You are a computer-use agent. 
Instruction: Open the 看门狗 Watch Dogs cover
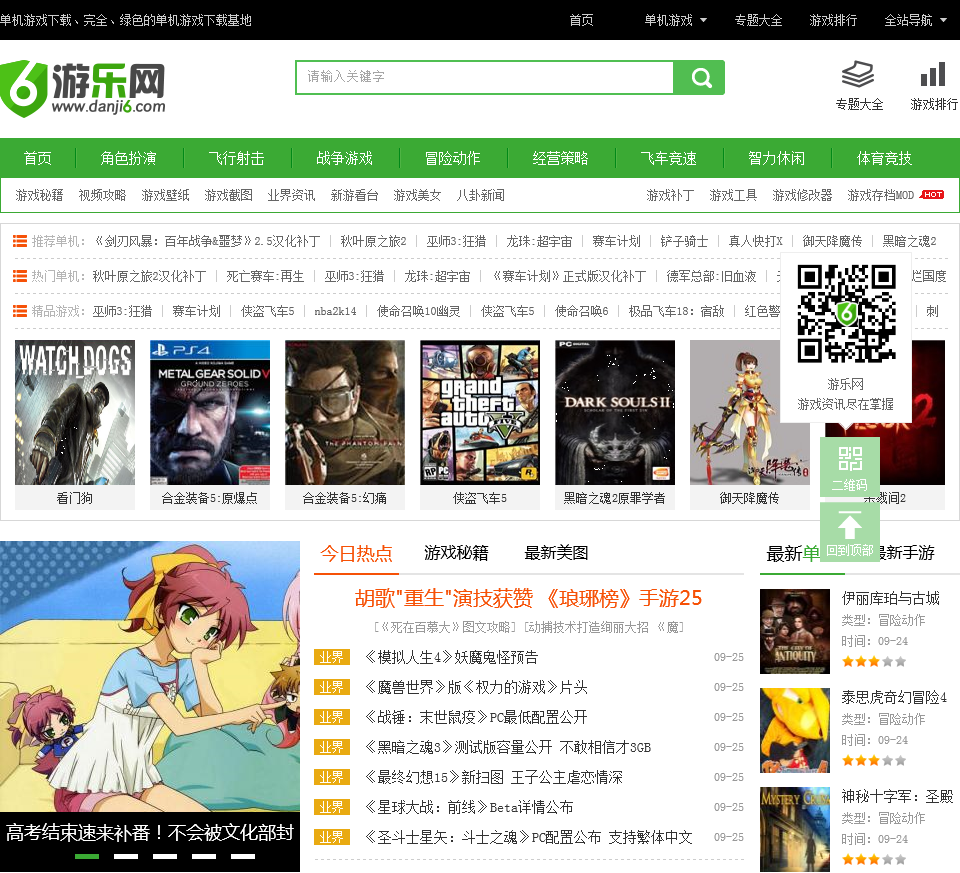click(75, 413)
